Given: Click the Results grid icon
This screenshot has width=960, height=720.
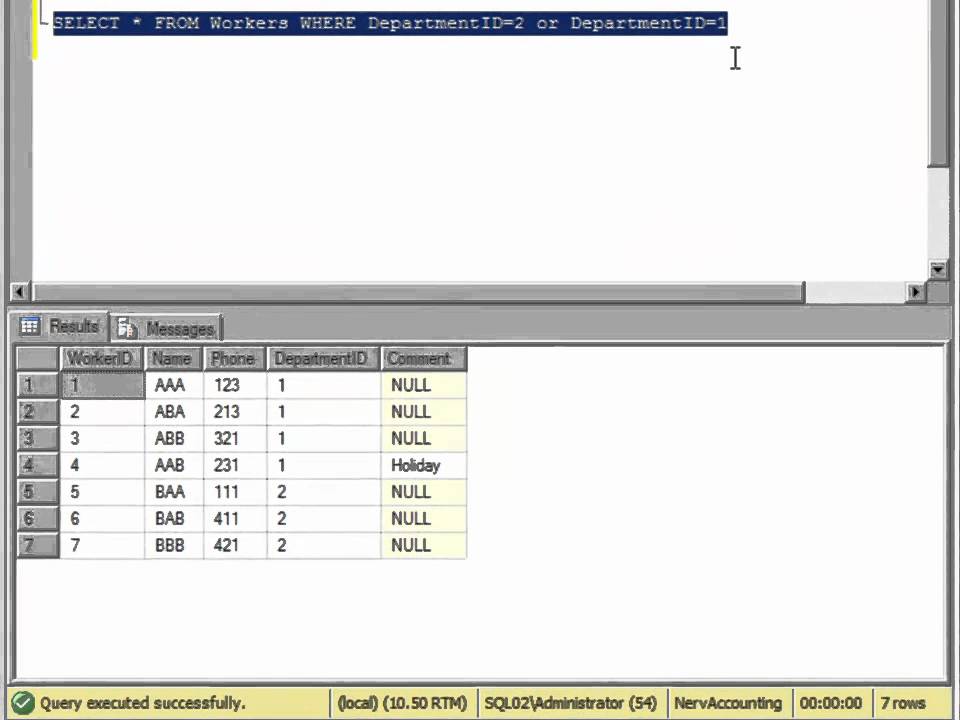Looking at the screenshot, I should click(29, 326).
